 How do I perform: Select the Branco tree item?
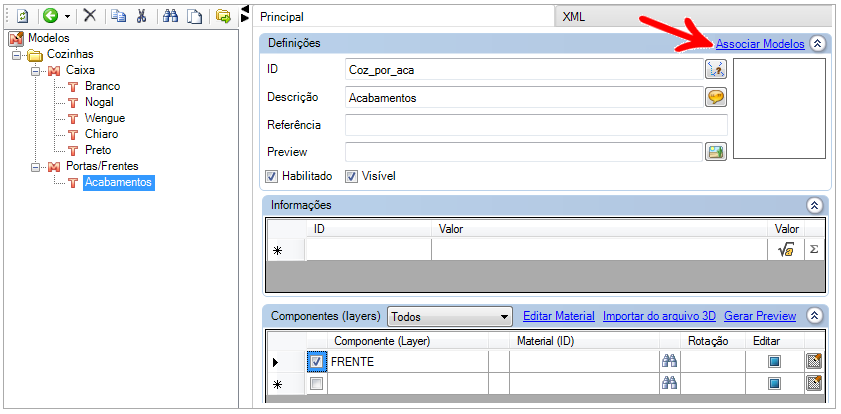(x=102, y=86)
